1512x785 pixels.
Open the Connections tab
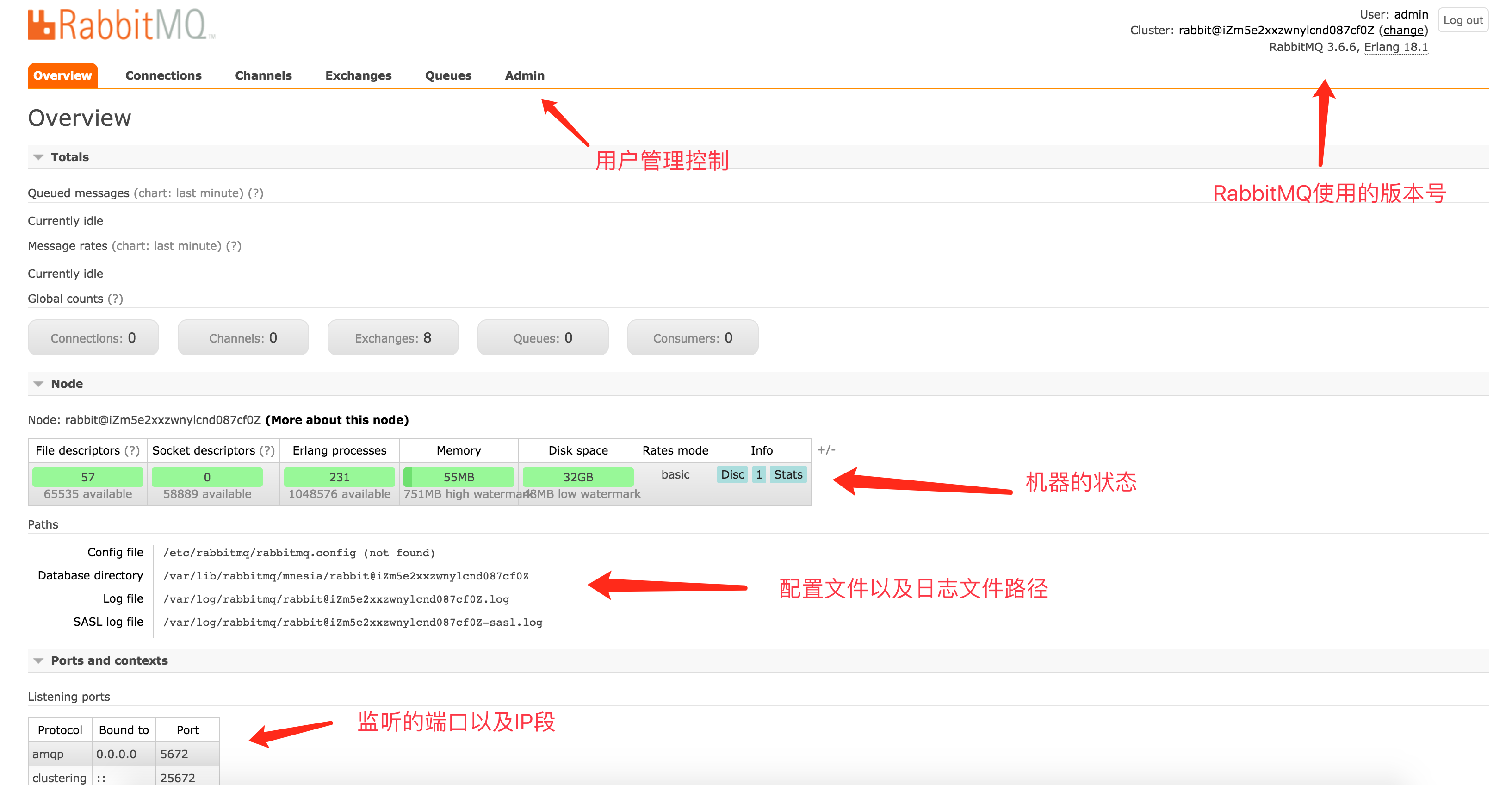(x=163, y=75)
